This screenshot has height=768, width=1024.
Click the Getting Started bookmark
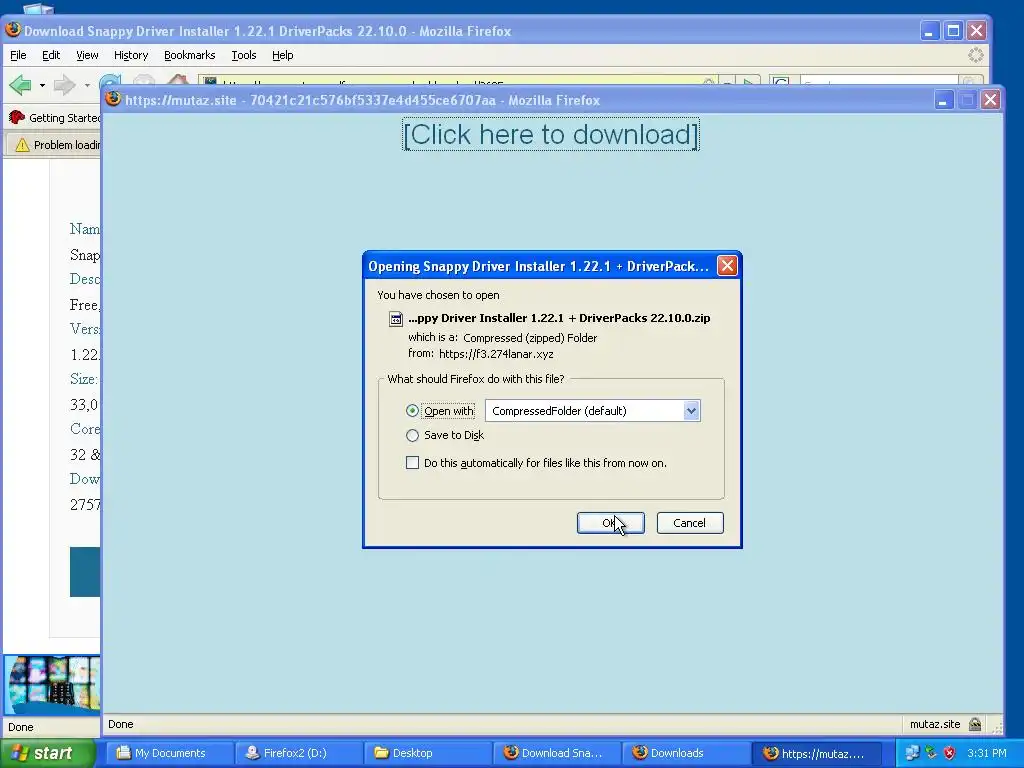pos(56,118)
